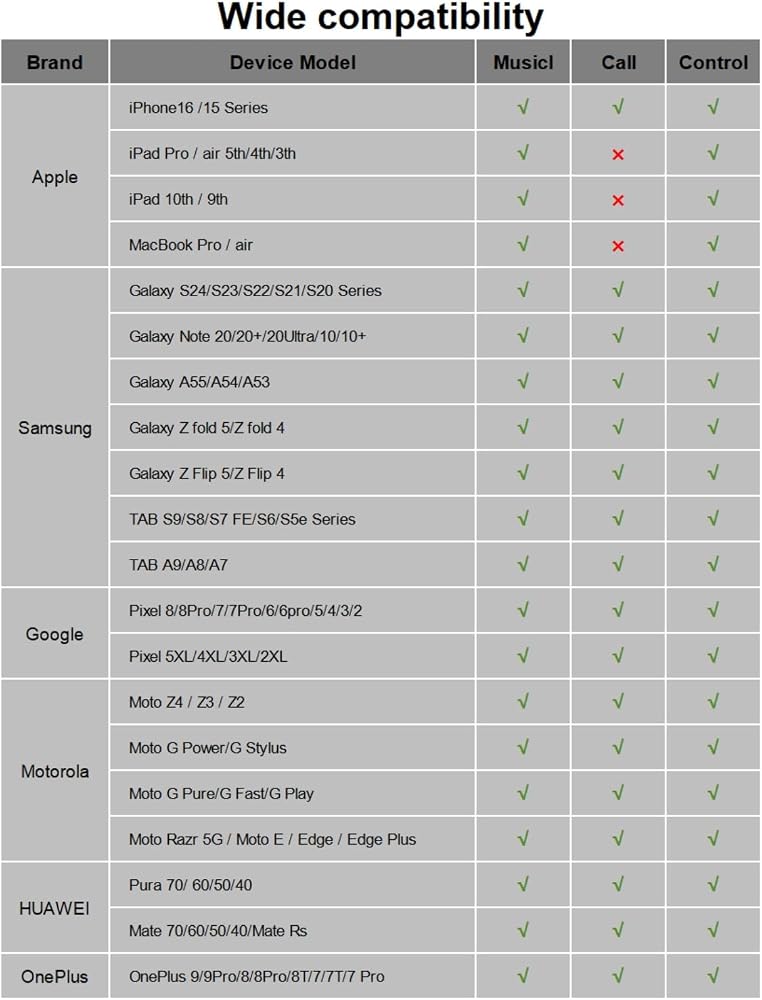Click Mate 70/60/50/40/Mate Rs model text
This screenshot has width=762, height=1000.
[x=218, y=930]
